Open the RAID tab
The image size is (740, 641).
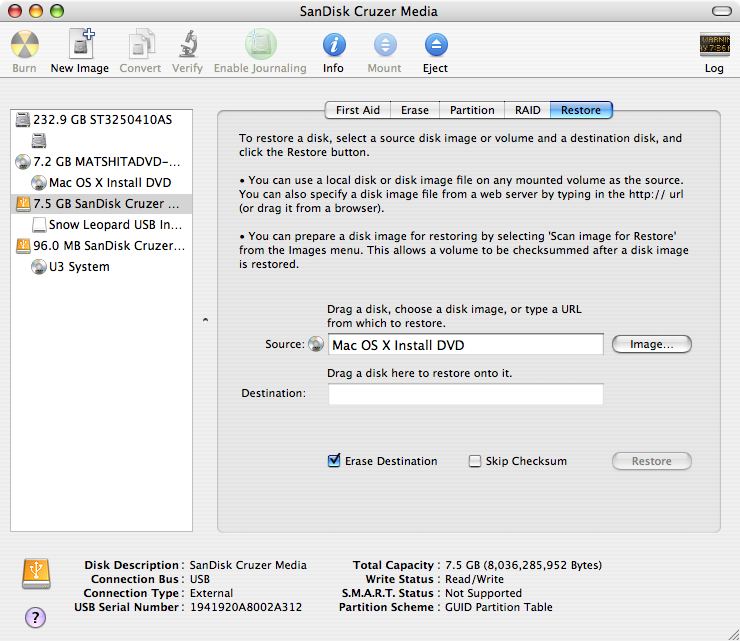click(x=528, y=110)
